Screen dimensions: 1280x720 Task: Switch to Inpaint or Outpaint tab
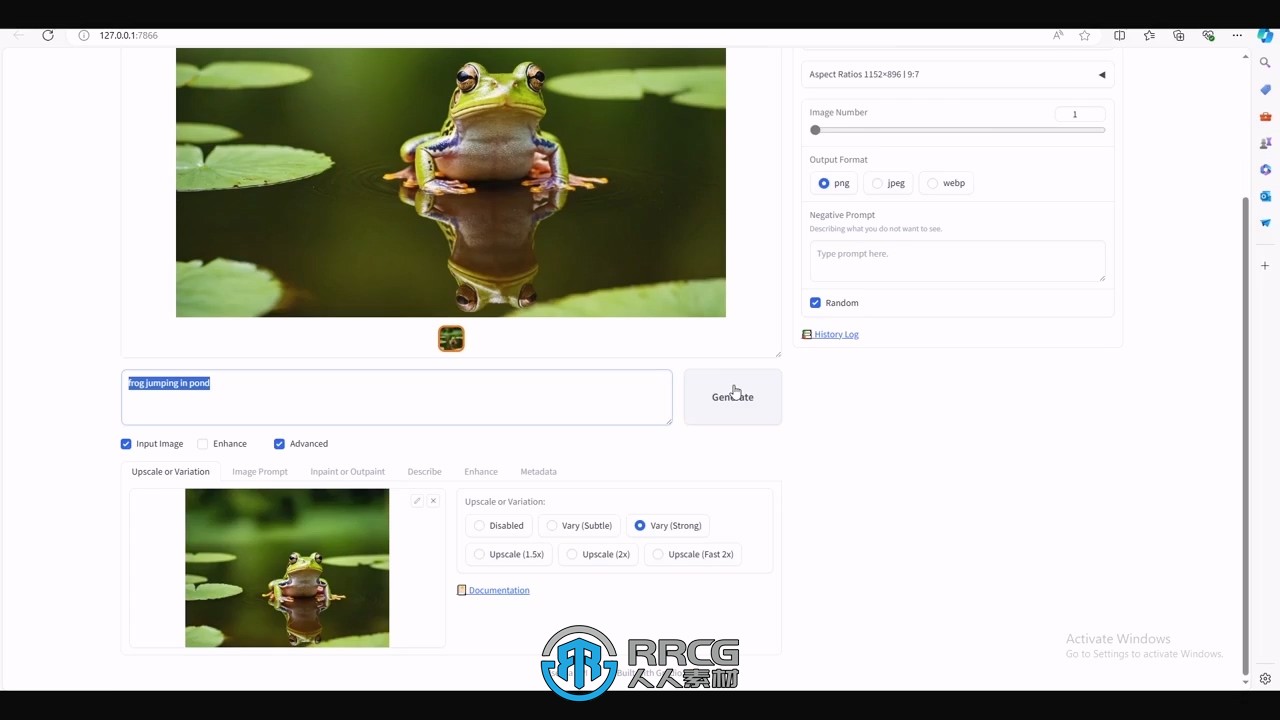click(348, 472)
